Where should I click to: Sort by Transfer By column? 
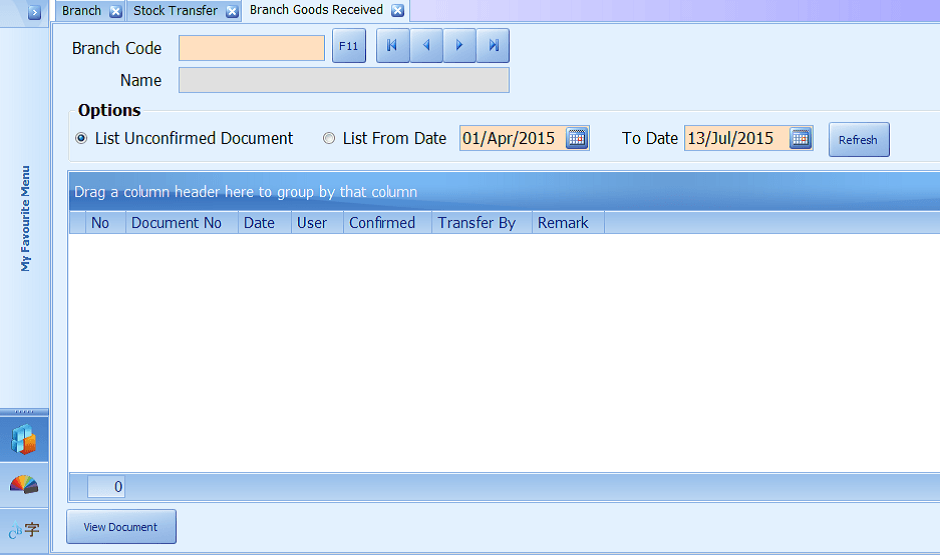(482, 222)
